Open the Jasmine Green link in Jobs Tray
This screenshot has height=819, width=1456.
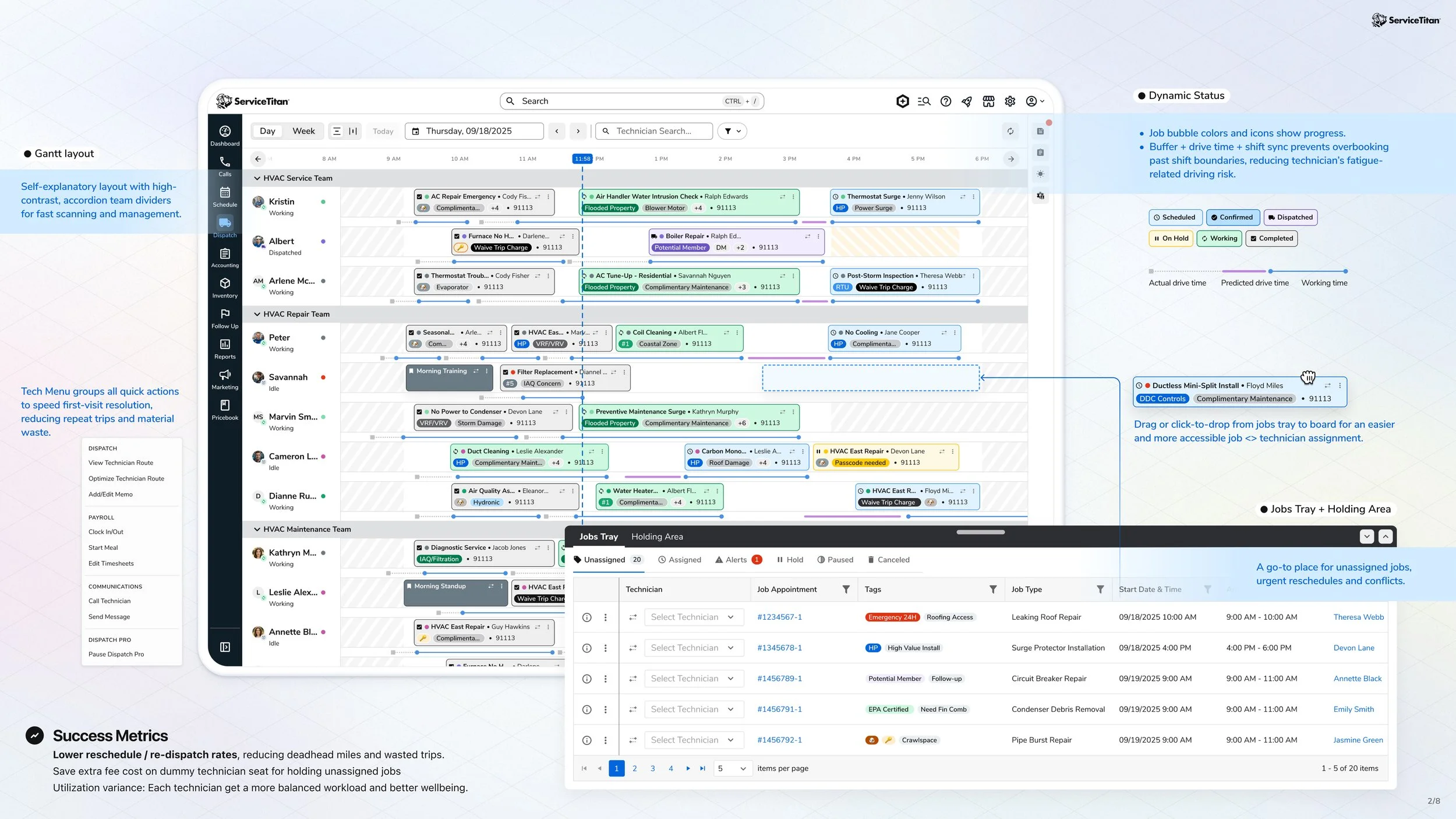click(x=1358, y=740)
